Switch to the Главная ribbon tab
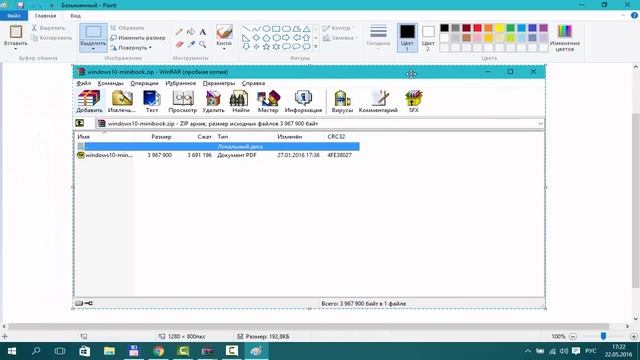The height and width of the screenshot is (360, 640). [x=45, y=16]
